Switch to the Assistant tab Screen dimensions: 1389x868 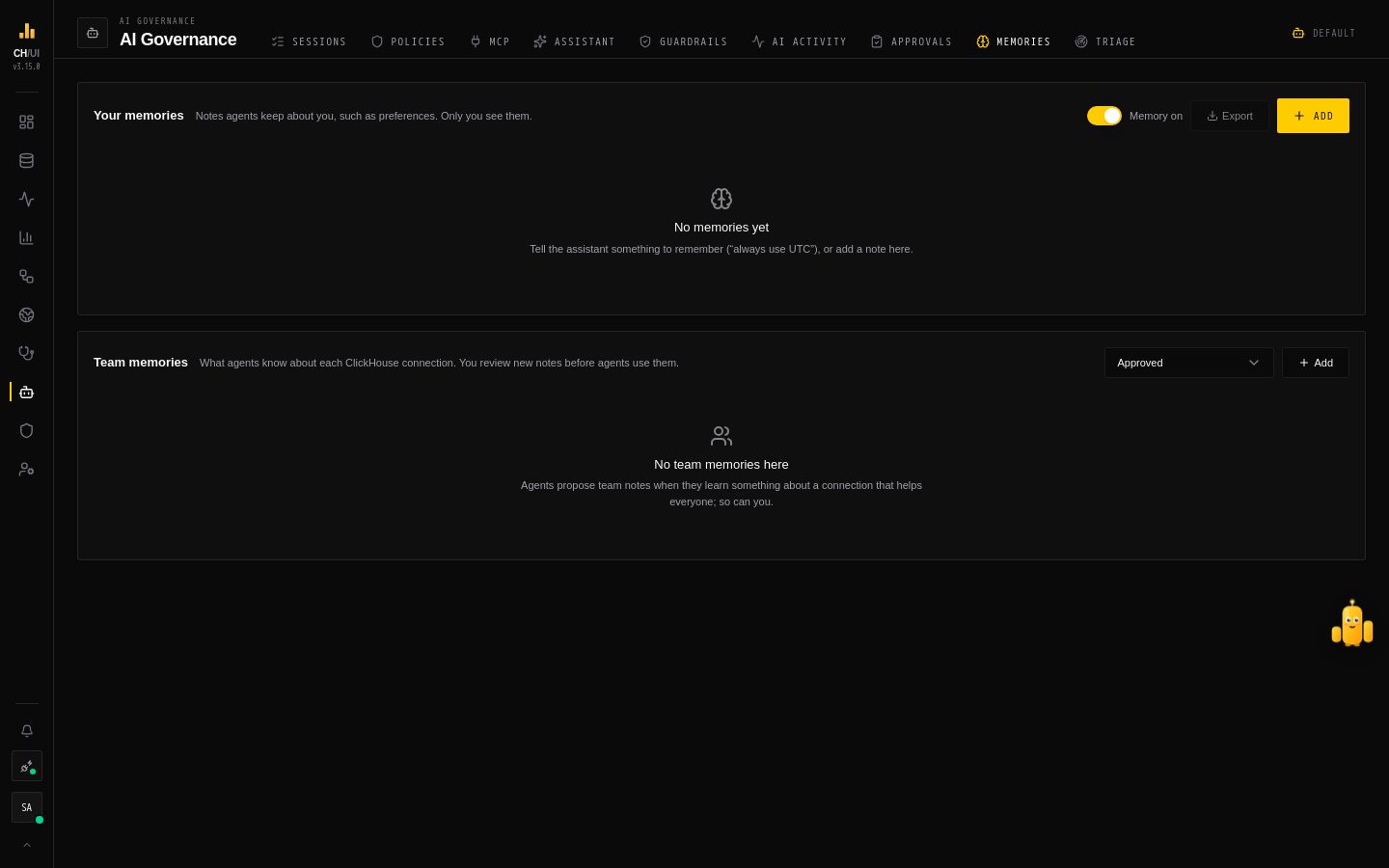574,41
